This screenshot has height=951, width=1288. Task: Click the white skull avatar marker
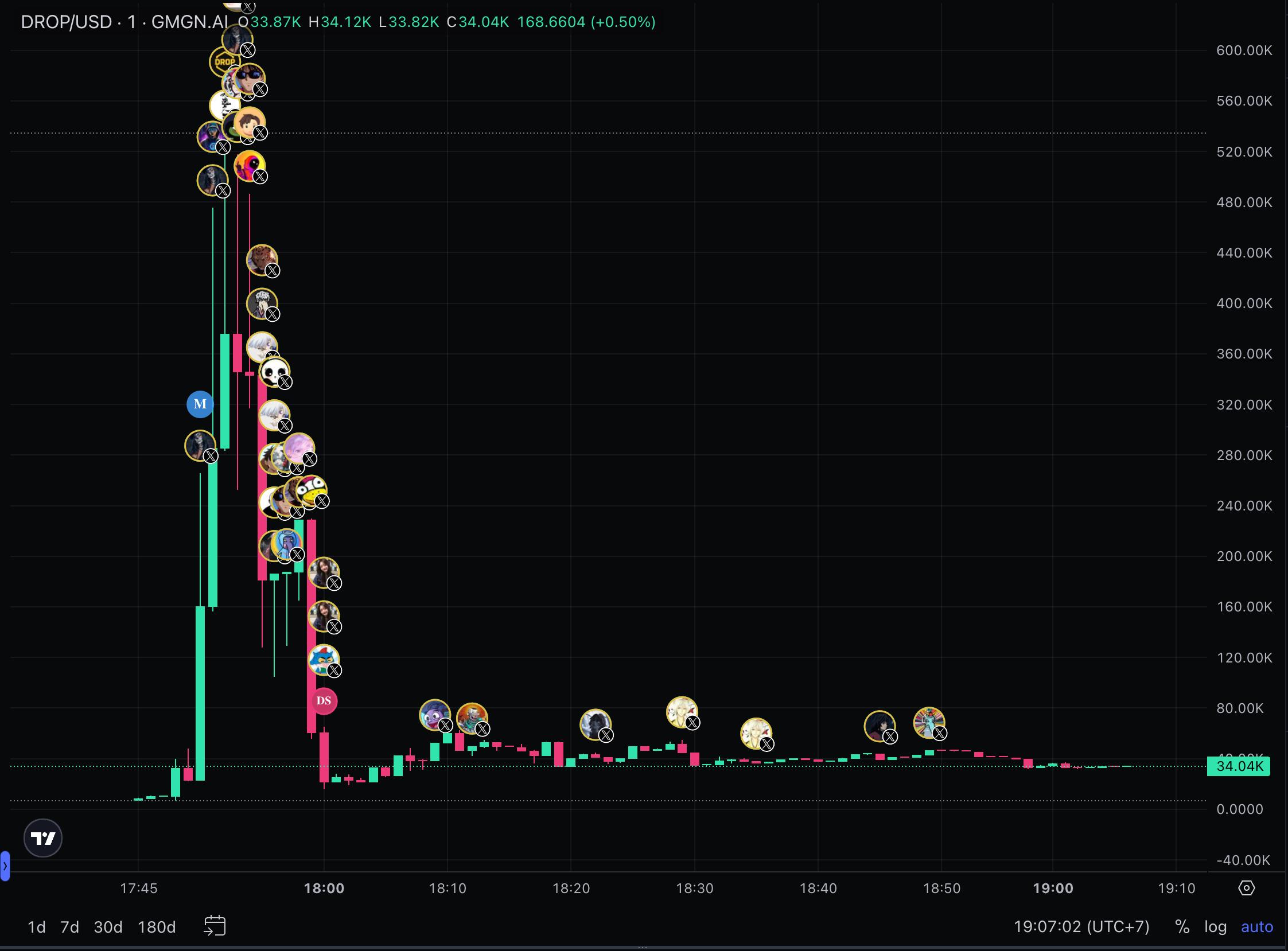(274, 372)
